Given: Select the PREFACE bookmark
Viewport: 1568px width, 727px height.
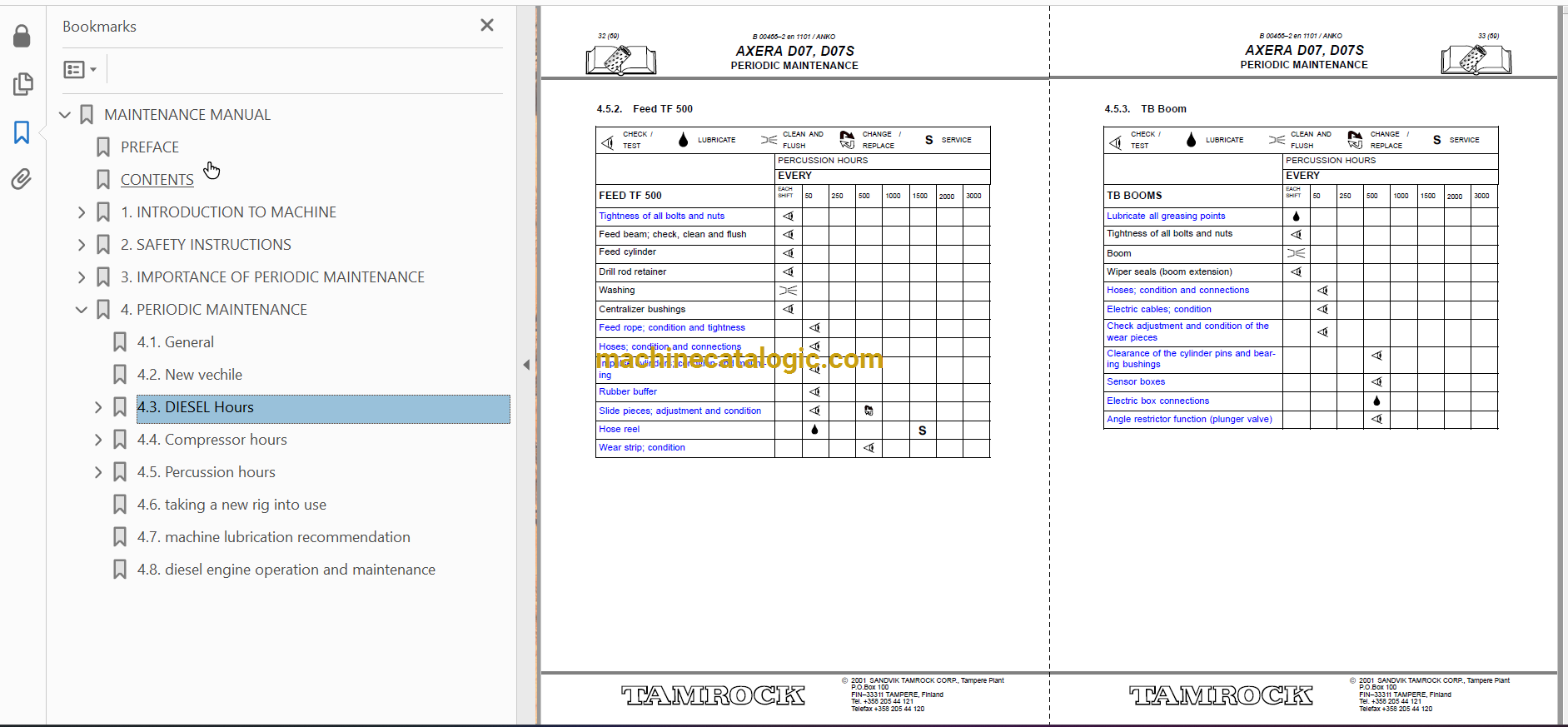Looking at the screenshot, I should pyautogui.click(x=150, y=147).
